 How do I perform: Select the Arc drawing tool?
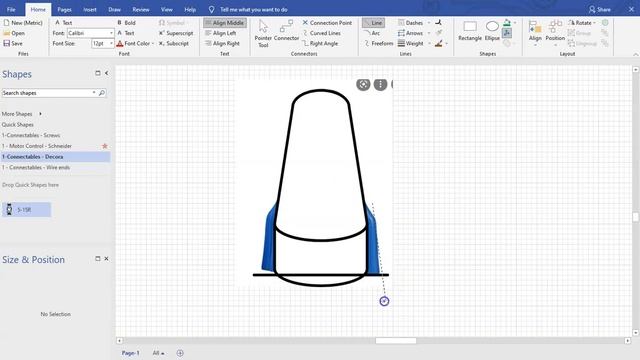pos(372,33)
